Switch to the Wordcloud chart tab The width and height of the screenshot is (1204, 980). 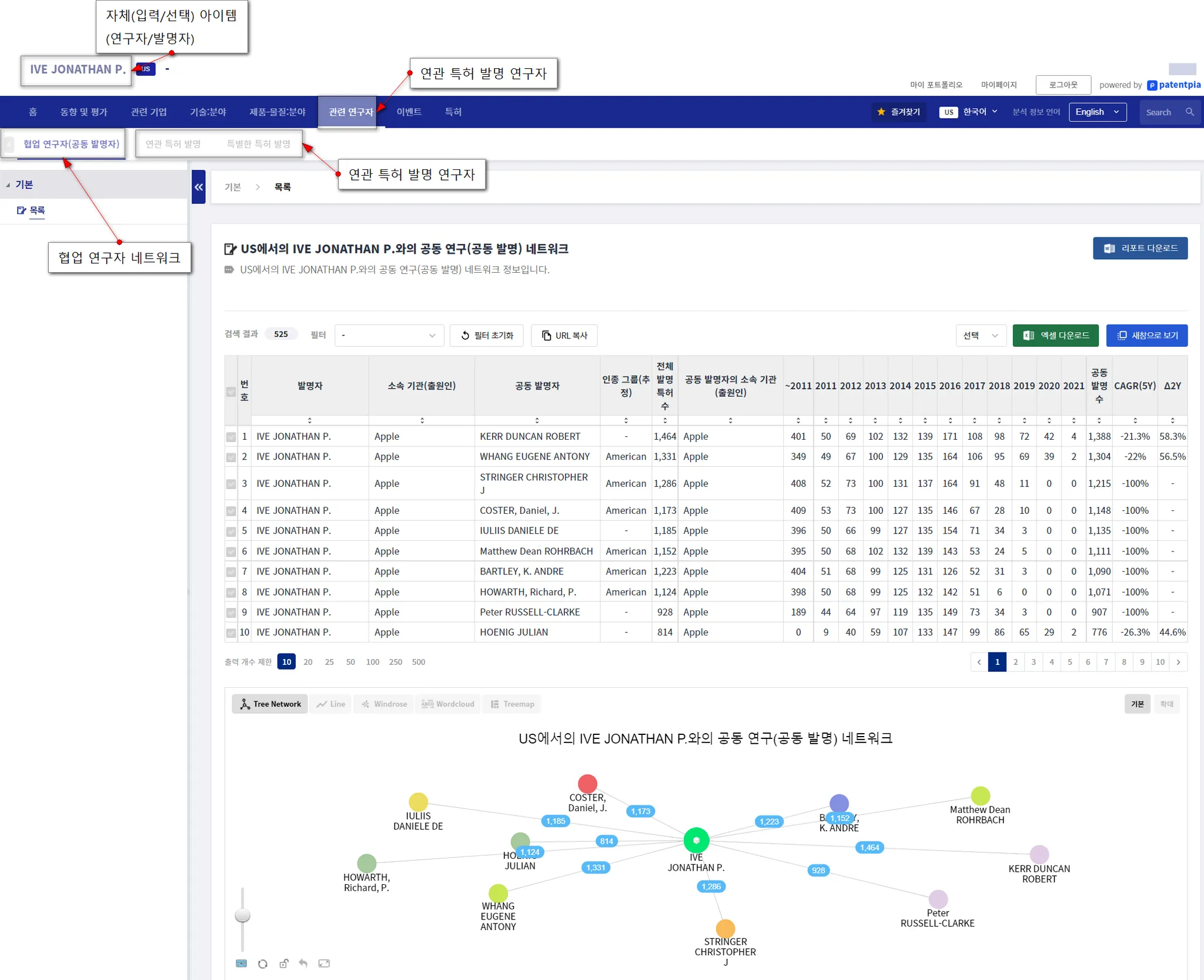point(448,704)
